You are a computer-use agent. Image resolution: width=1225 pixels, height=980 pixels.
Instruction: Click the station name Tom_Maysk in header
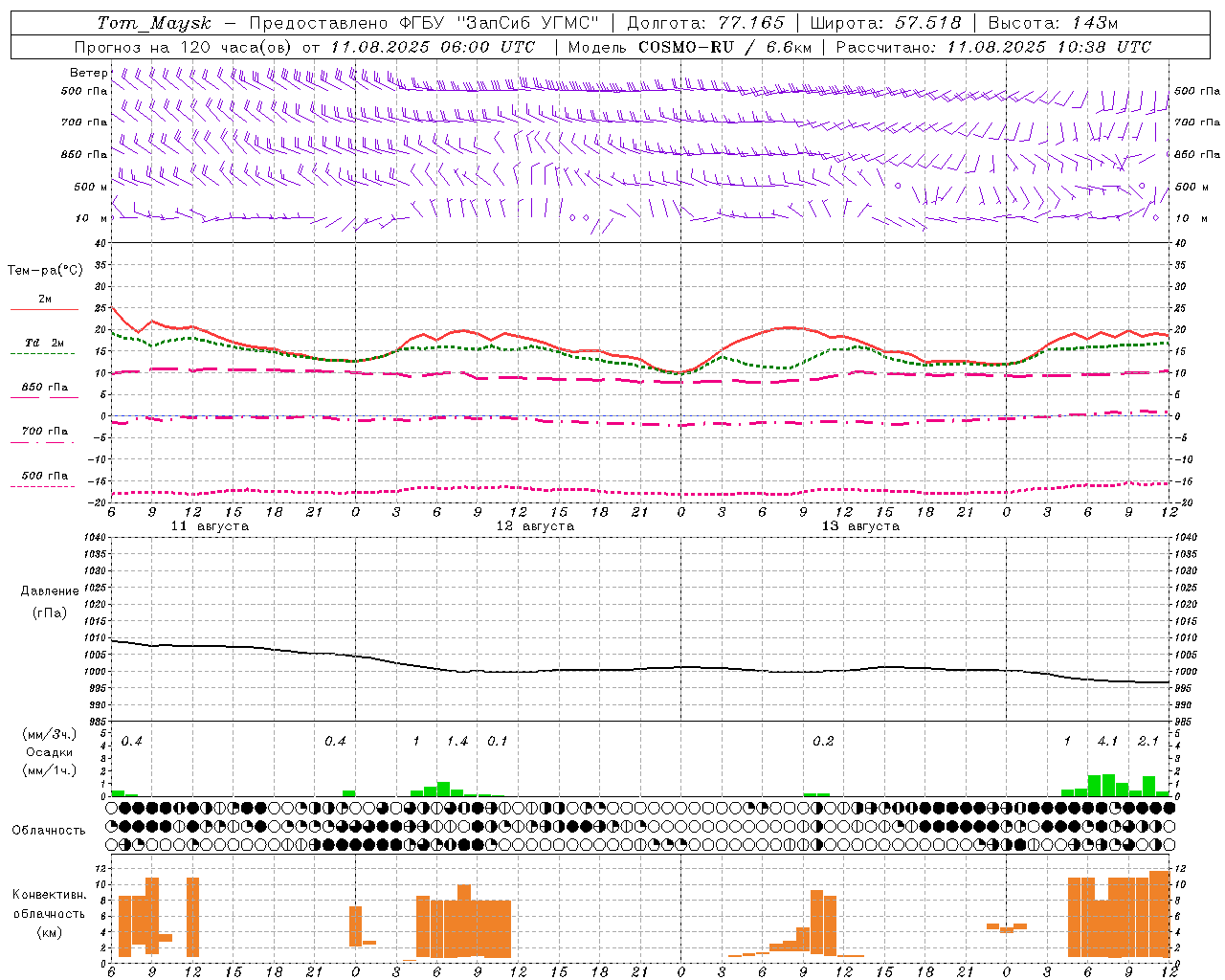pyautogui.click(x=155, y=23)
